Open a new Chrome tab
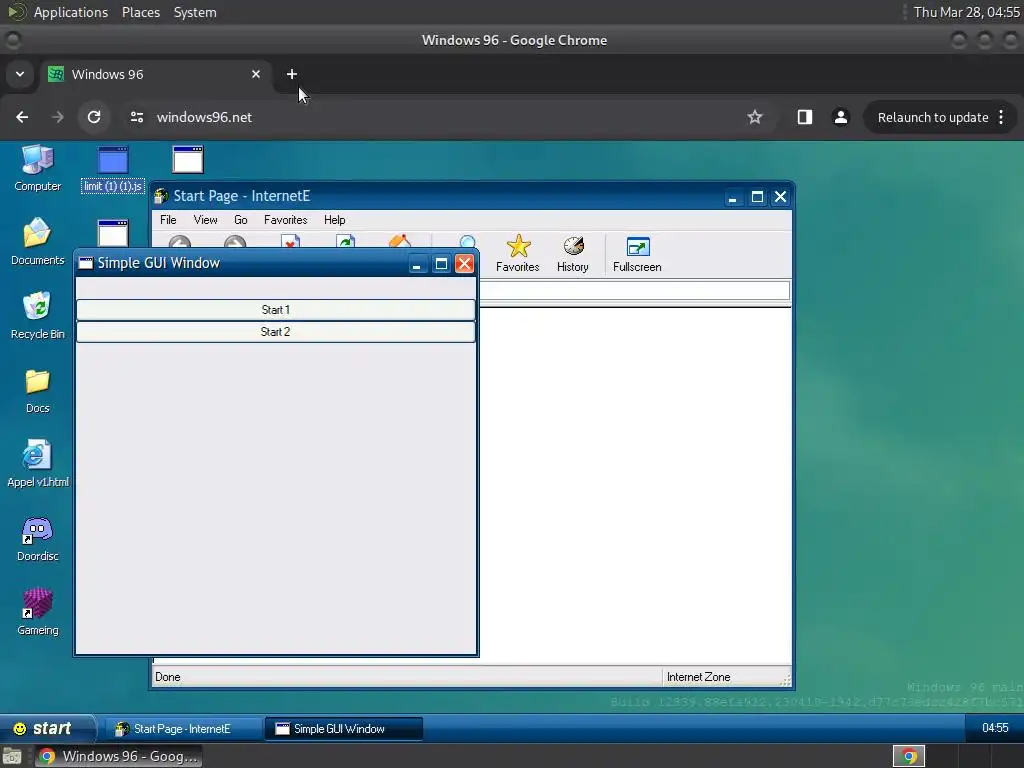 [x=292, y=74]
